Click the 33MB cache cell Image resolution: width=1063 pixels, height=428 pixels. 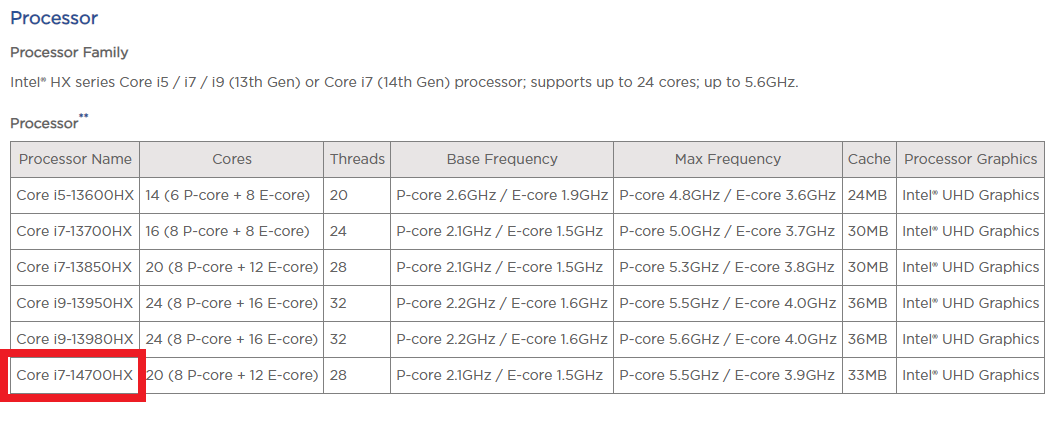869,375
